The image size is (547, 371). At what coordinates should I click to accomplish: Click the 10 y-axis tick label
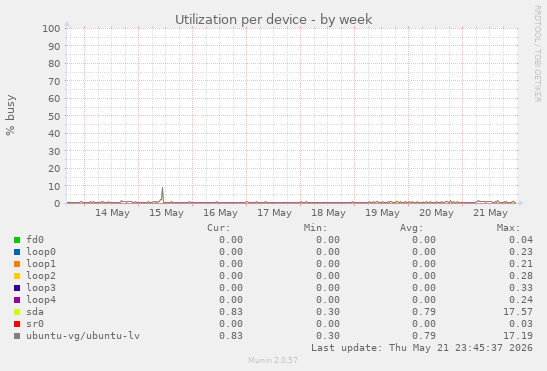click(54, 186)
